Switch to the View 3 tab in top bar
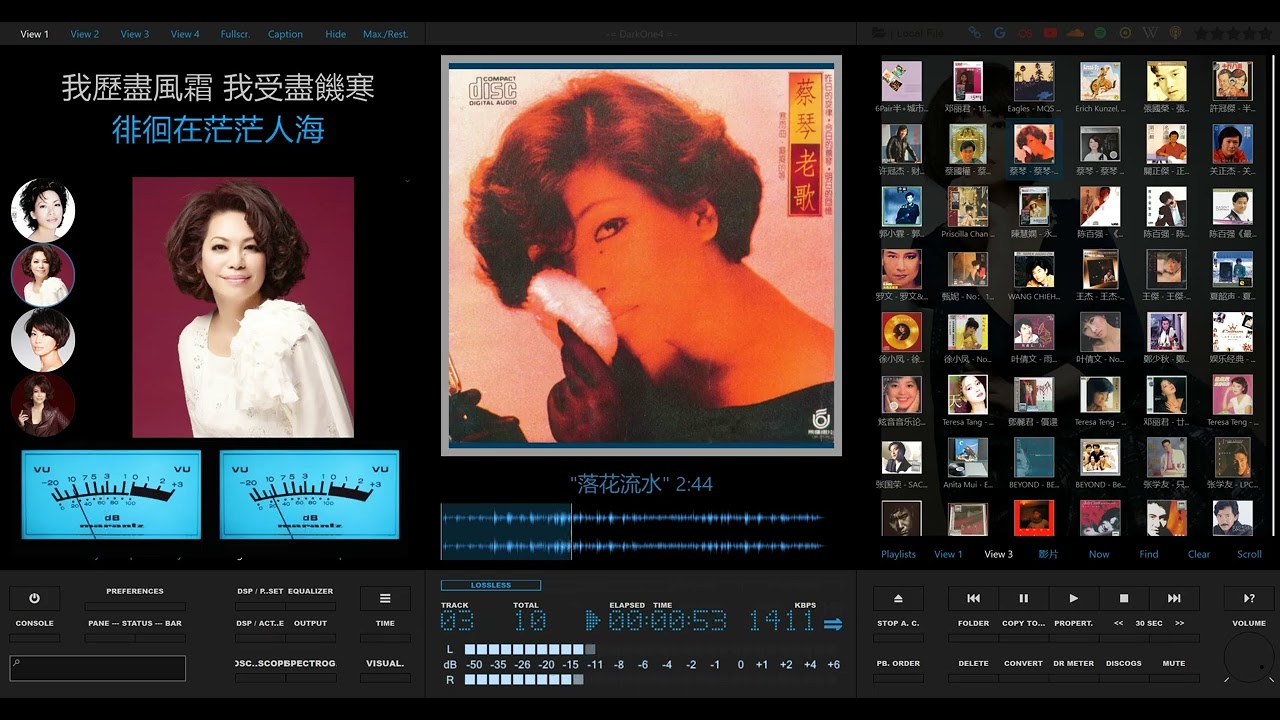Viewport: 1280px width, 720px height. tap(135, 34)
